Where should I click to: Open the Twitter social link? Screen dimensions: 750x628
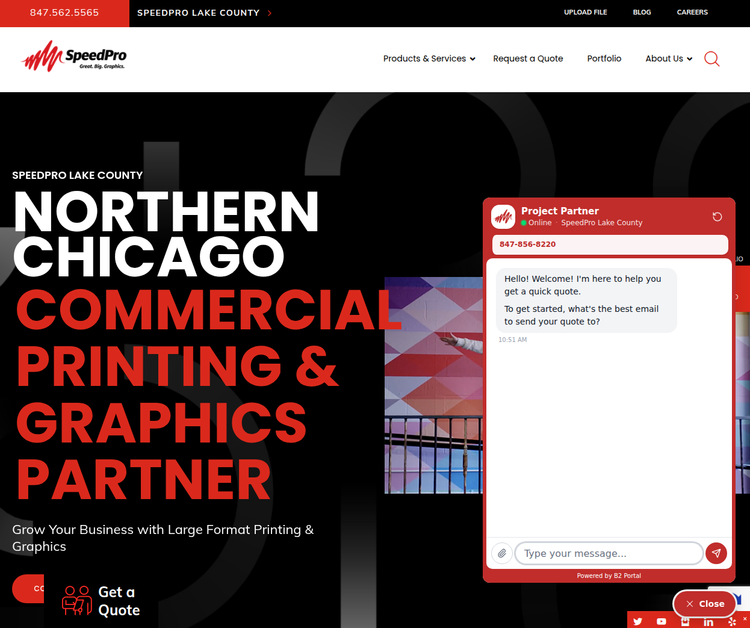click(x=638, y=621)
